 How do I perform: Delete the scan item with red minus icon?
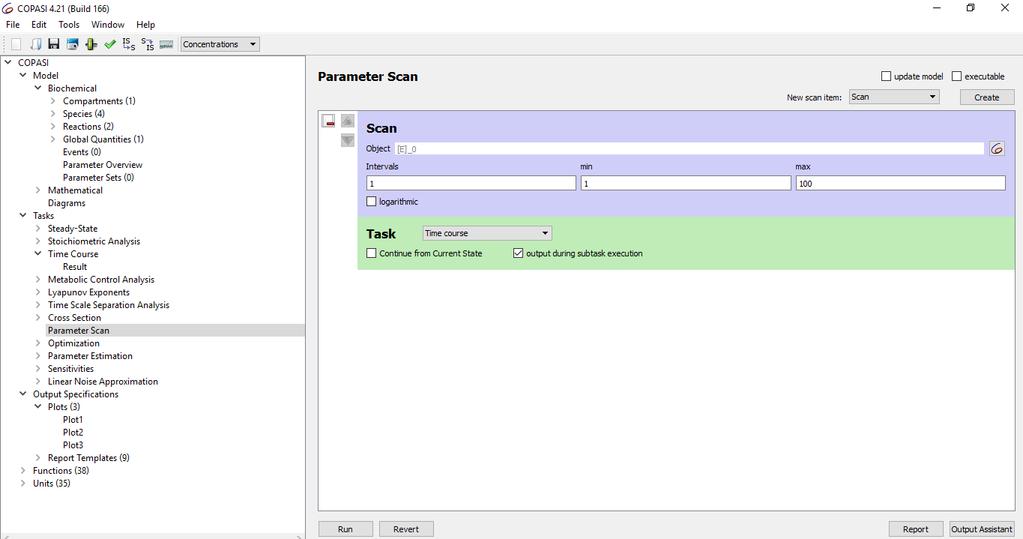click(x=328, y=121)
